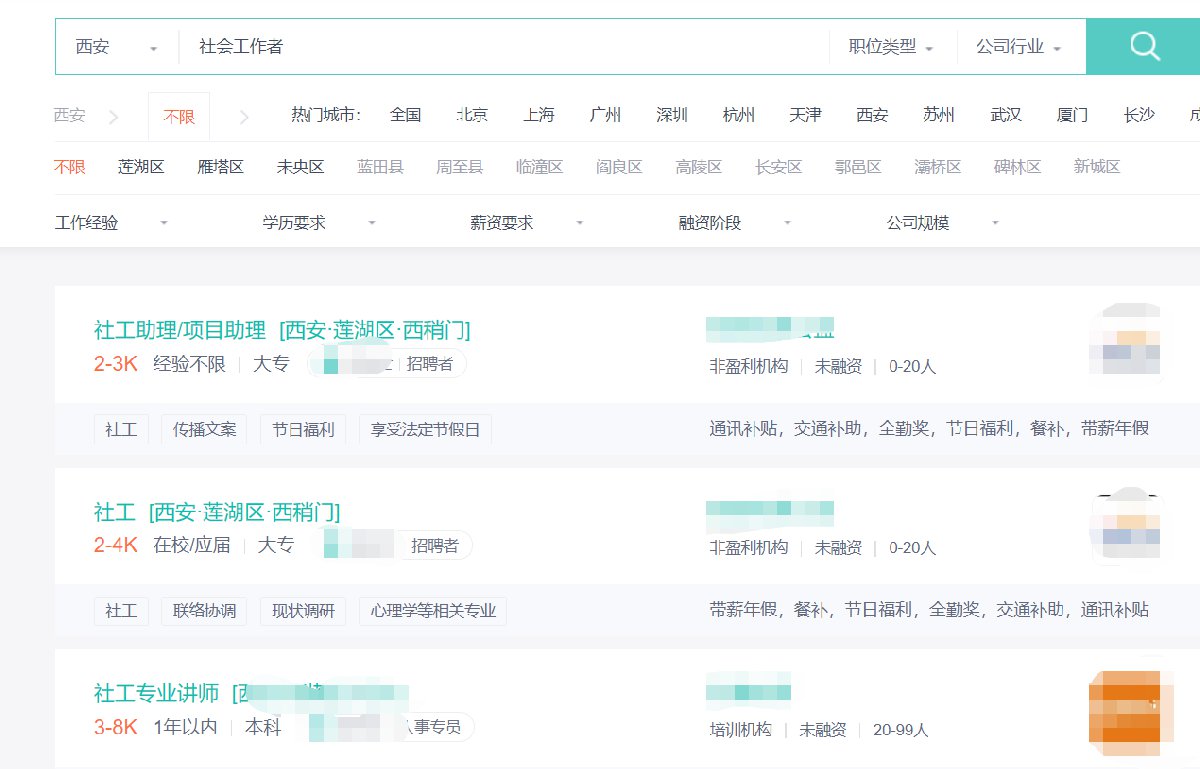The height and width of the screenshot is (769, 1200).
Task: Open the 融资阶段 filter
Action: pyautogui.click(x=734, y=223)
